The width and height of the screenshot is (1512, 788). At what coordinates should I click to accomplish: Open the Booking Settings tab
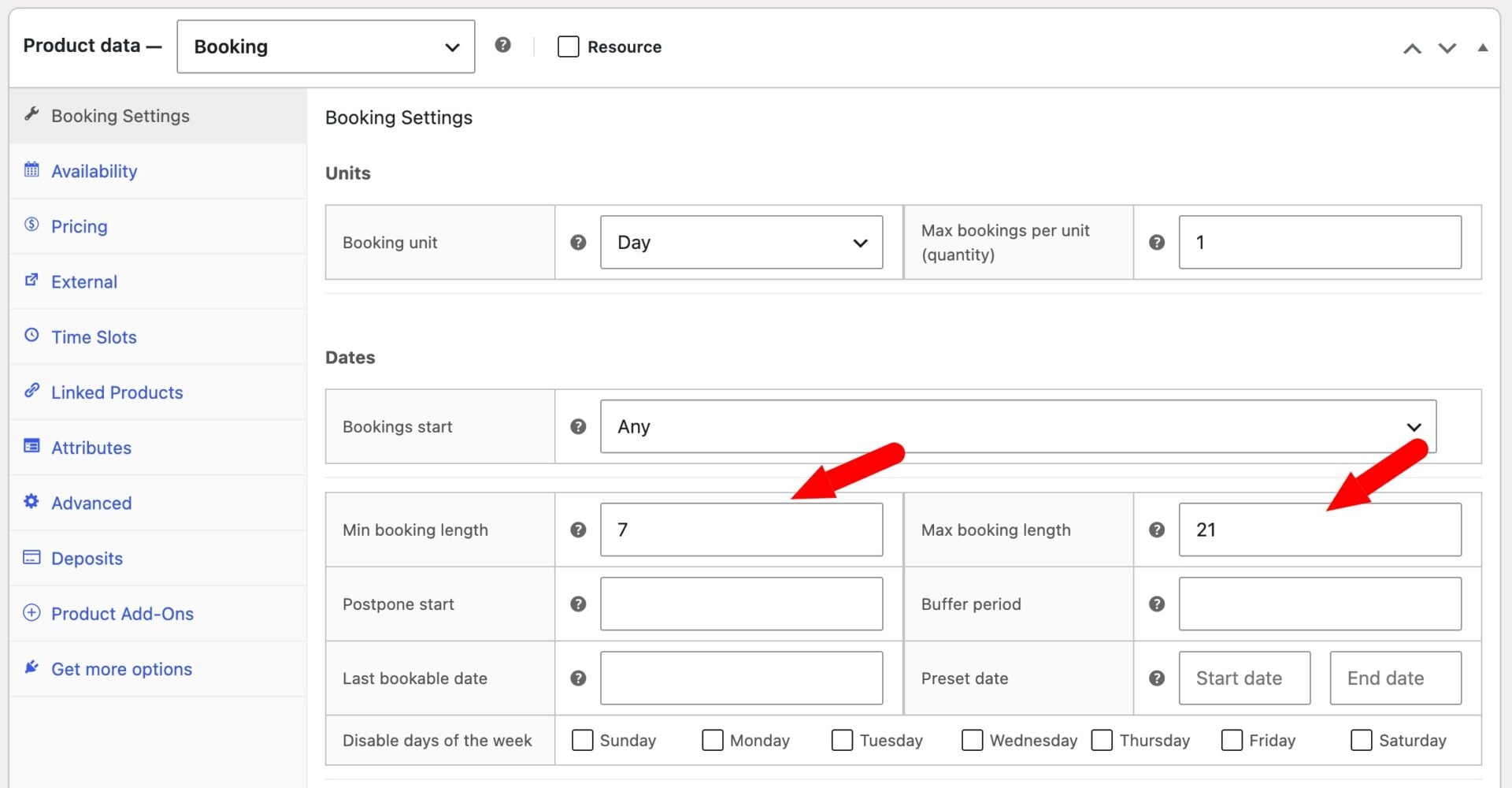click(x=157, y=116)
